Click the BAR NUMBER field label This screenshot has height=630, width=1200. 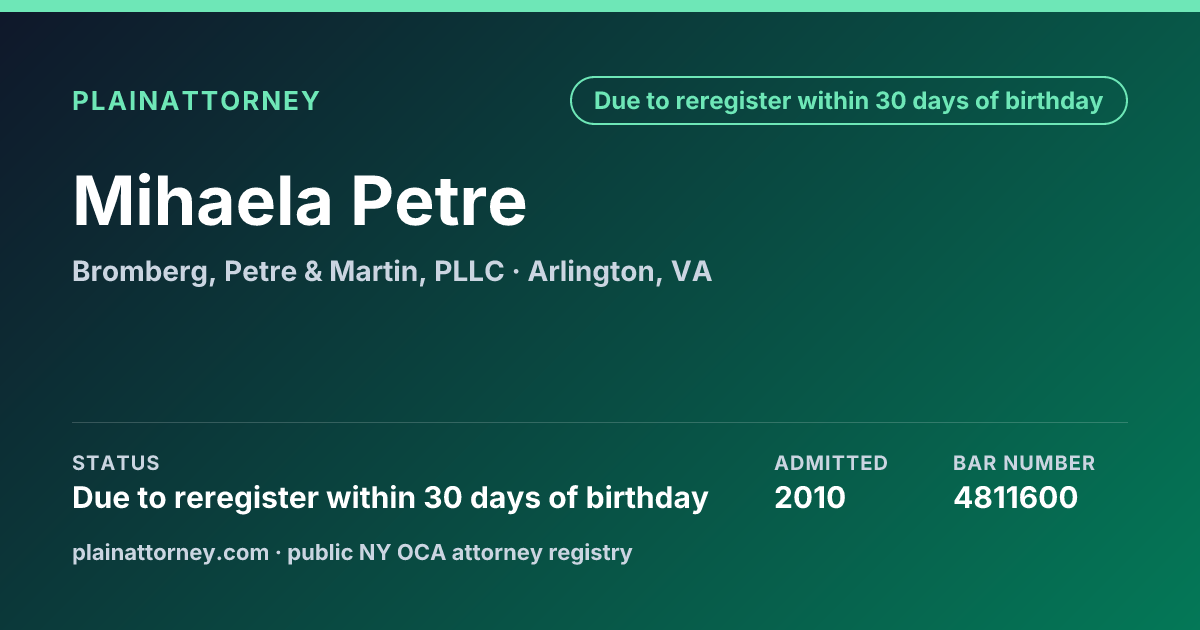point(1024,463)
